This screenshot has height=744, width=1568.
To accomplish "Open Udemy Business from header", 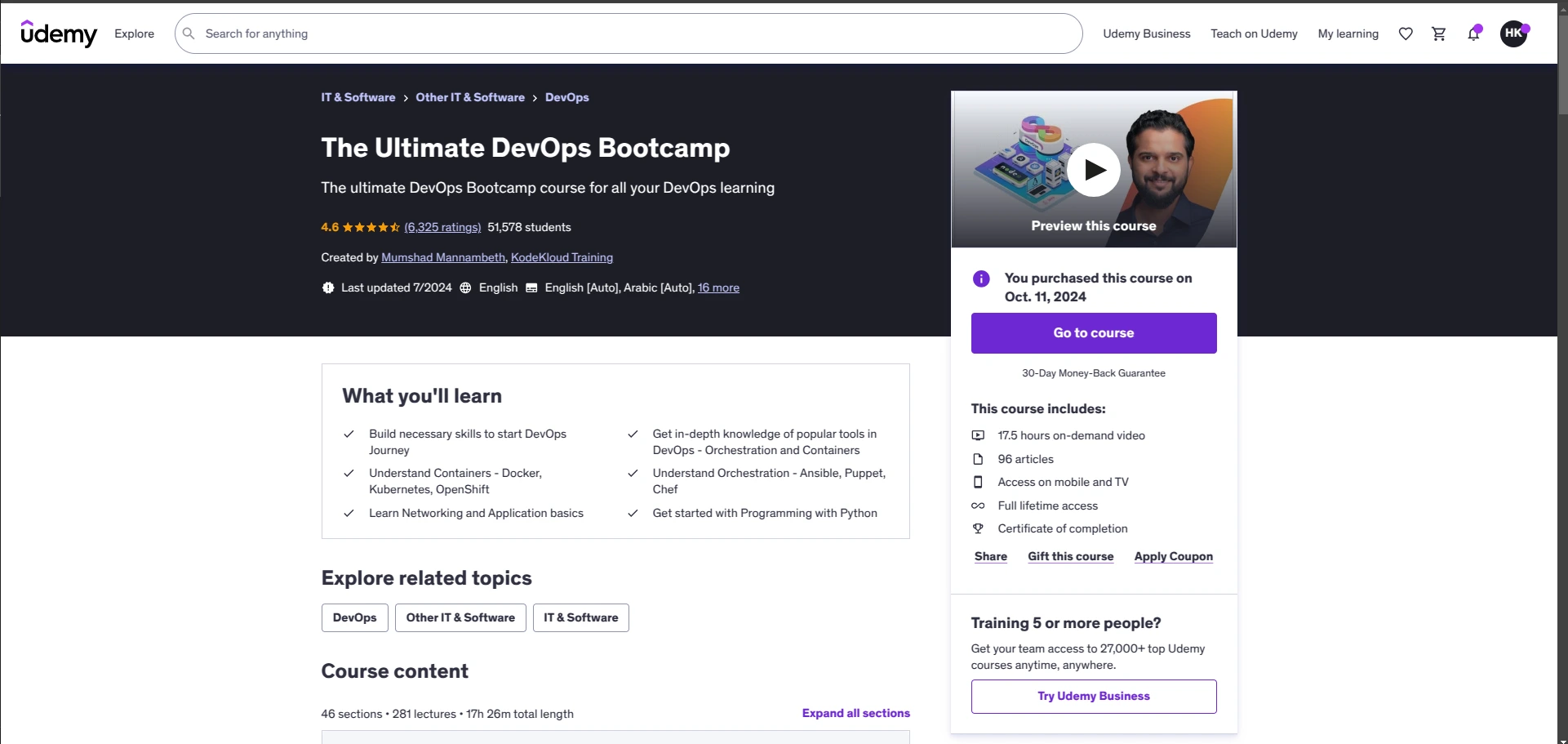I will pos(1146,33).
